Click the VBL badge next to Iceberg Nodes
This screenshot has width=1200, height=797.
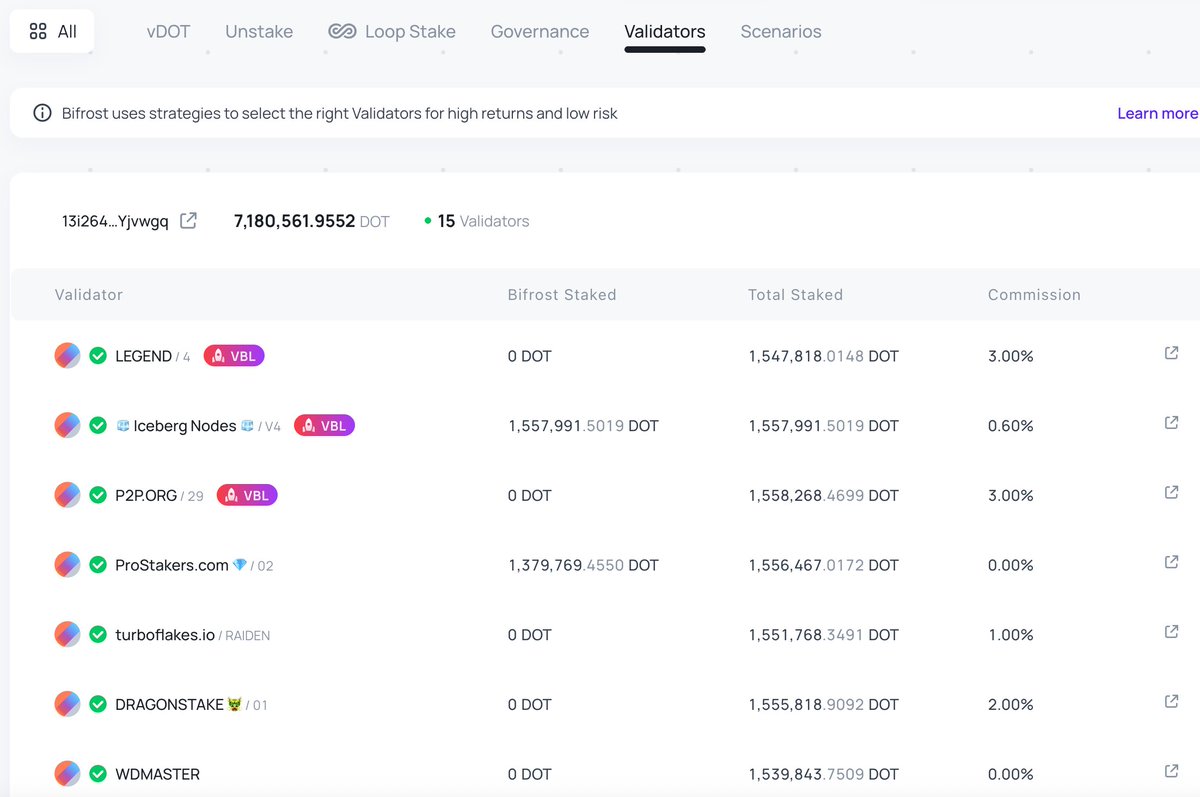pyautogui.click(x=324, y=425)
